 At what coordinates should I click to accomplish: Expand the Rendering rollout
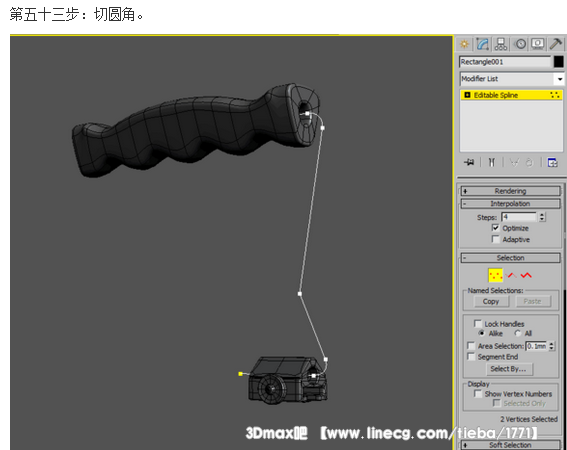point(510,191)
